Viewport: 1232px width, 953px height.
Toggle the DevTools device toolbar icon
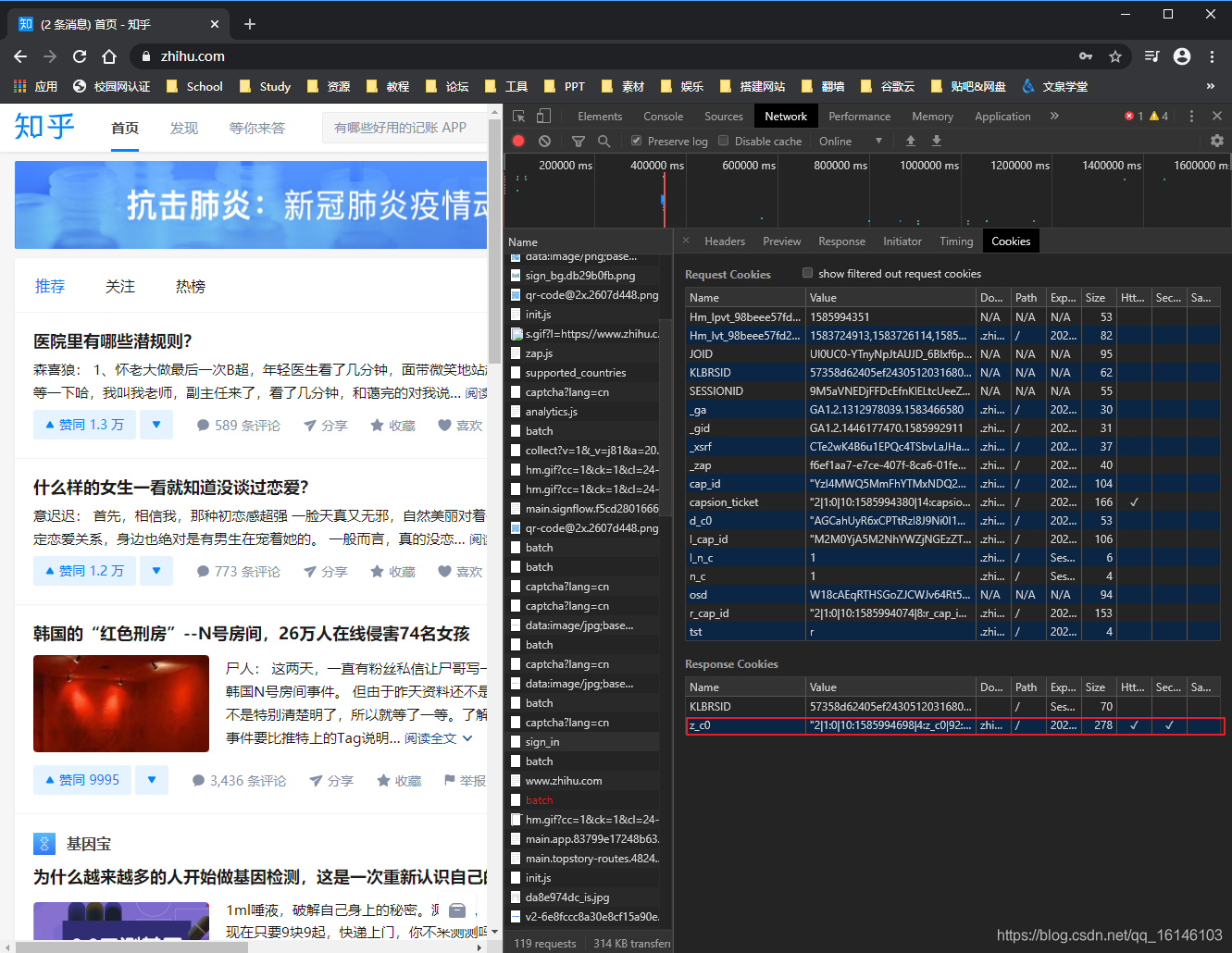(x=544, y=116)
